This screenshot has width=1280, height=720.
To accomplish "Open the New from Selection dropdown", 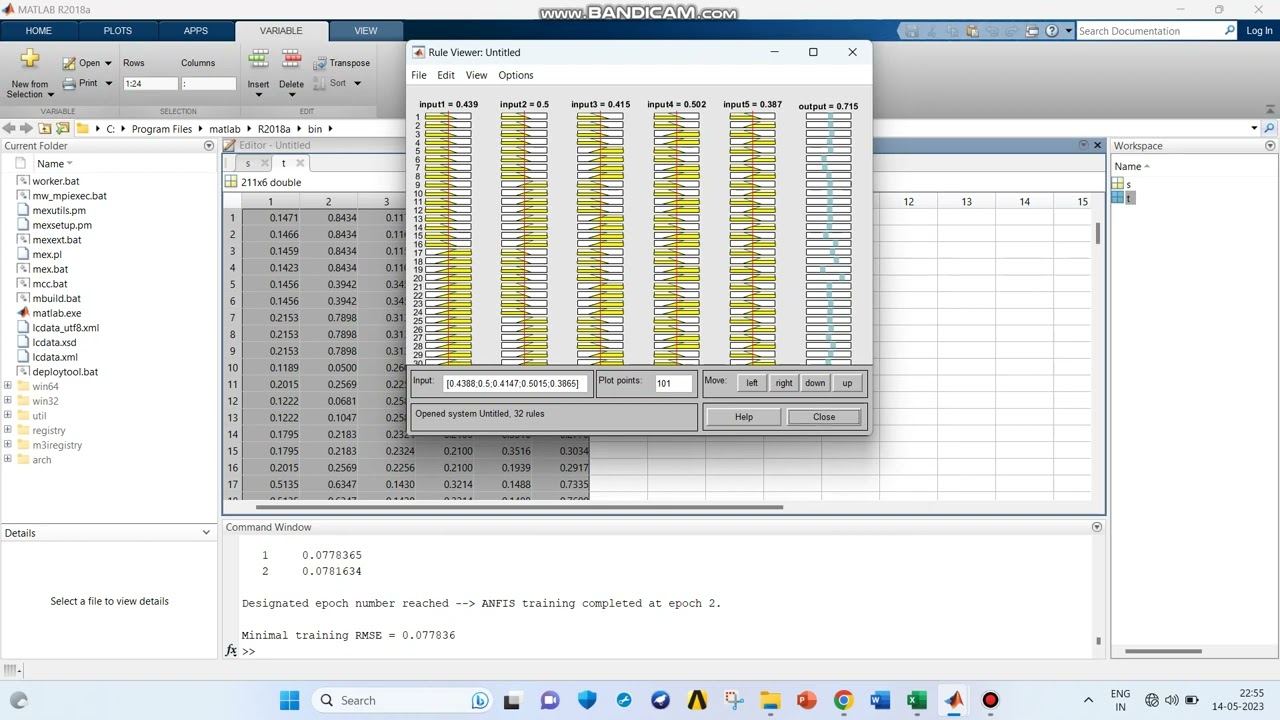I will coord(50,95).
